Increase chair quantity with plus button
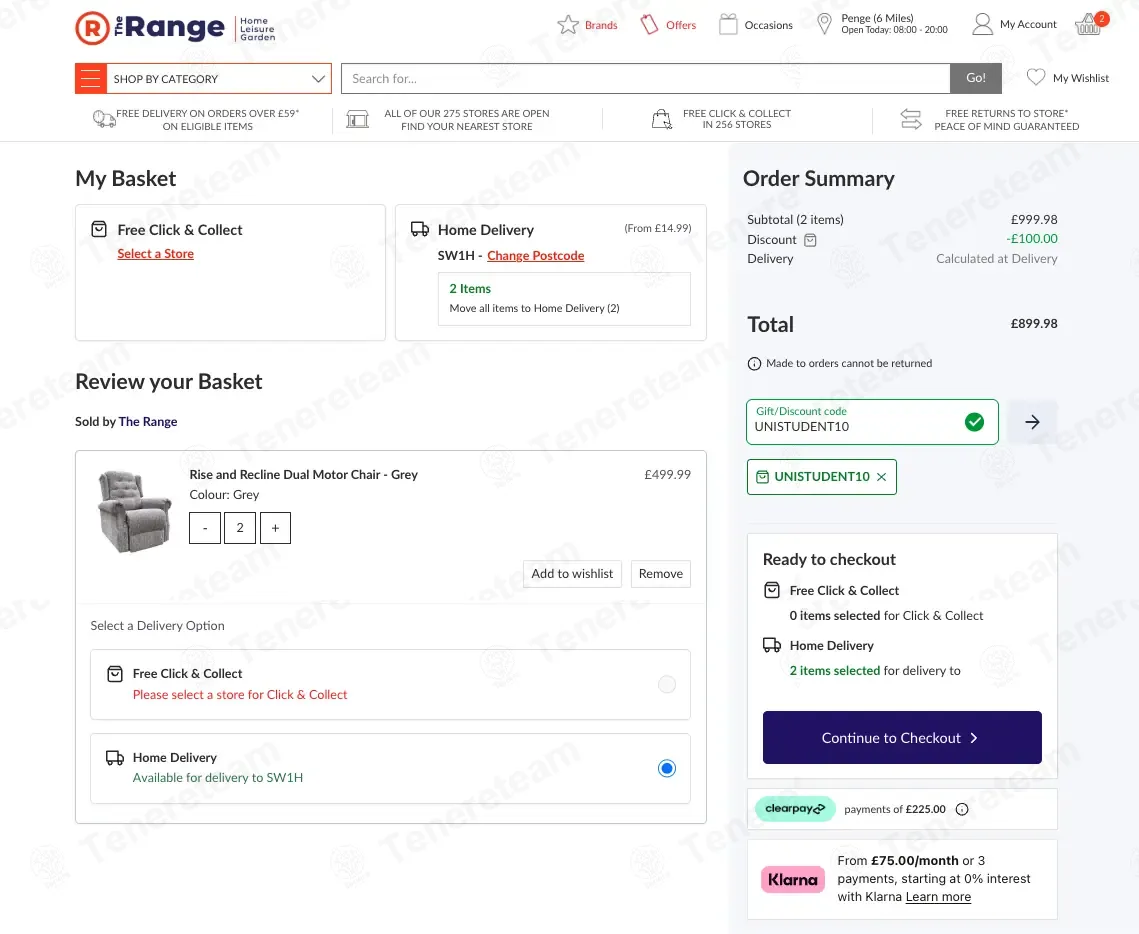This screenshot has height=934, width=1139. [x=275, y=528]
